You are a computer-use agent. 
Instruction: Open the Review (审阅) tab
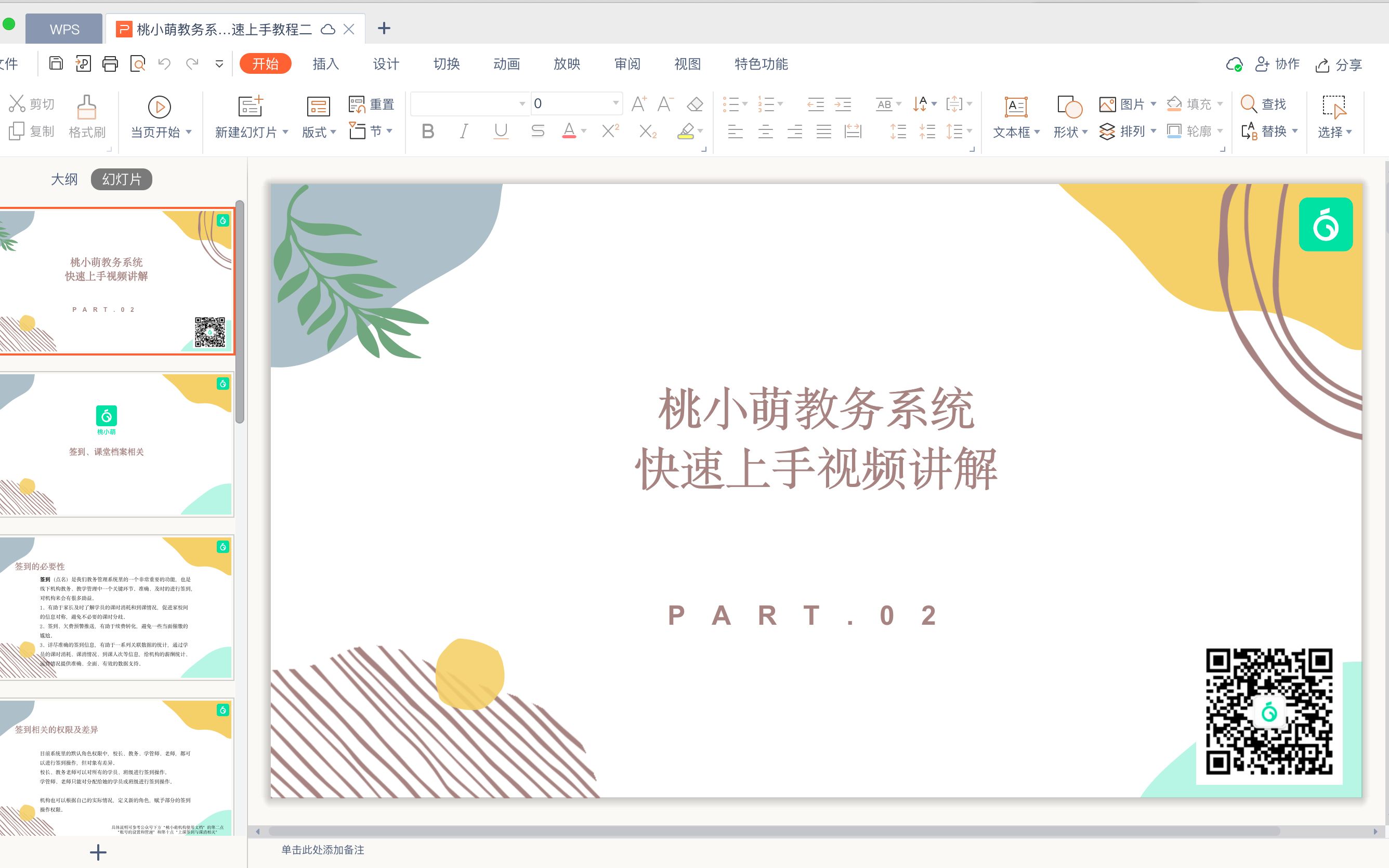pos(627,64)
